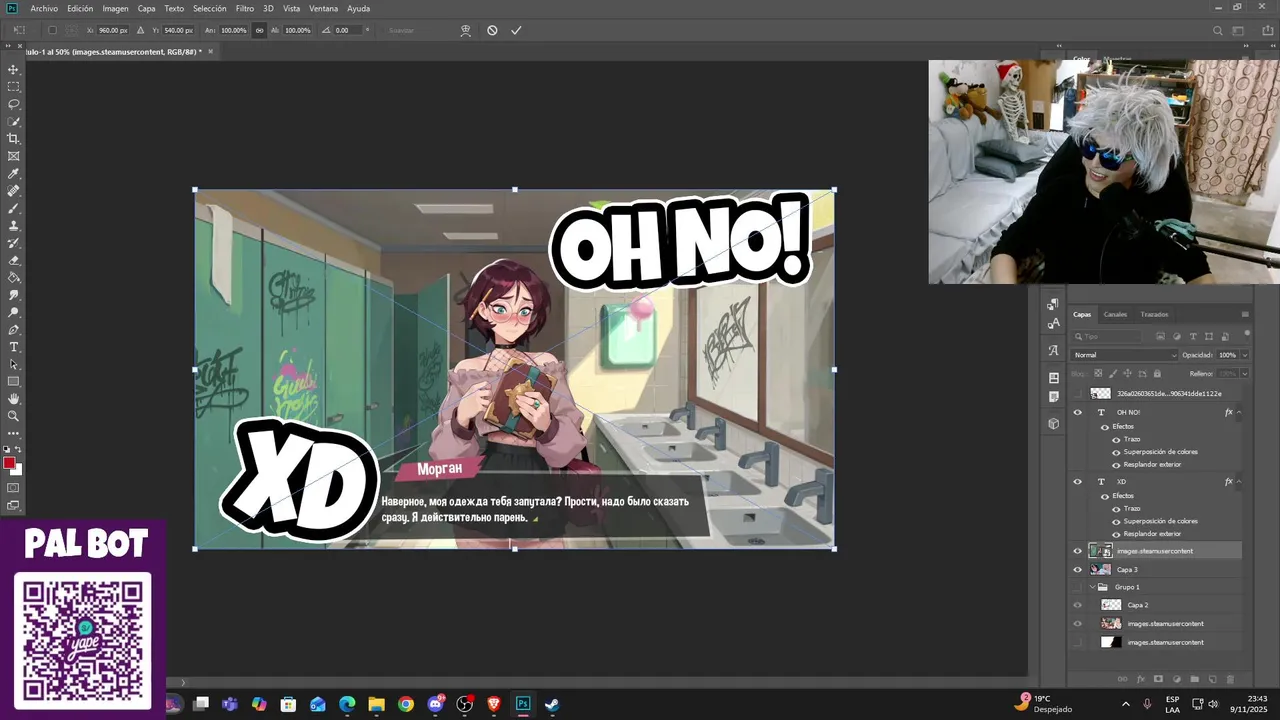1280x720 pixels.
Task: Select the Hand tool
Action: (13, 399)
